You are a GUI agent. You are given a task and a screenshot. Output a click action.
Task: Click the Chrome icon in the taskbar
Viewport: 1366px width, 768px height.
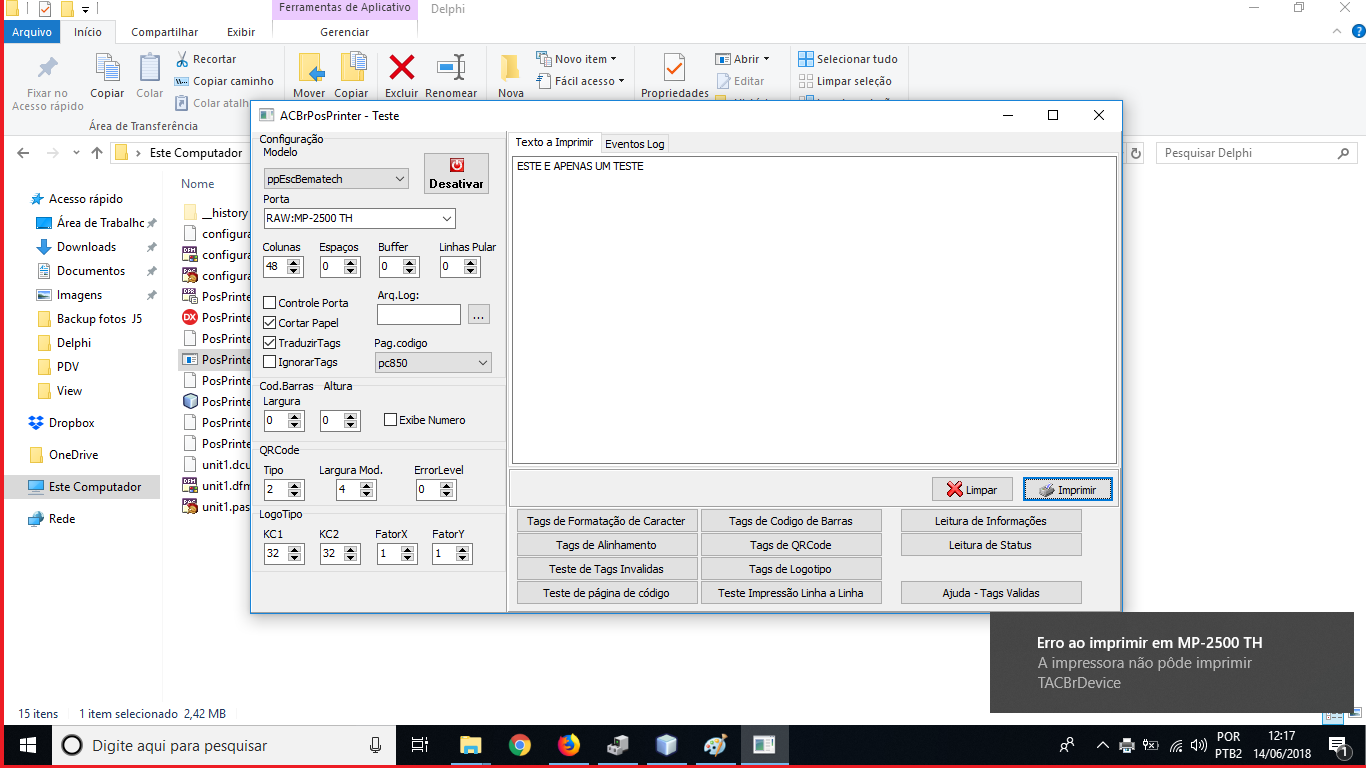click(x=519, y=745)
